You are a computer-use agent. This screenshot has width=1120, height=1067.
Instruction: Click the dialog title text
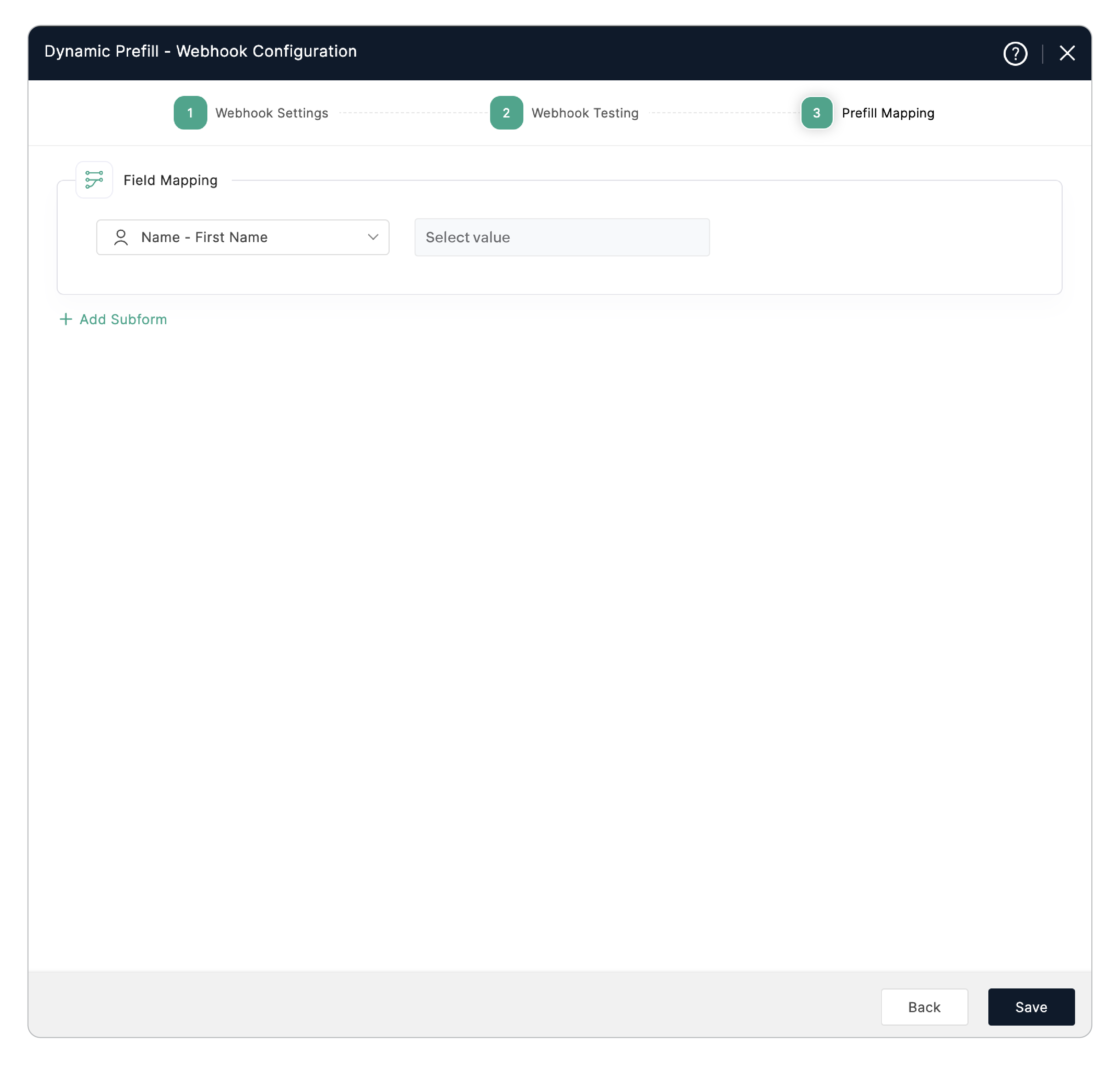pos(200,51)
